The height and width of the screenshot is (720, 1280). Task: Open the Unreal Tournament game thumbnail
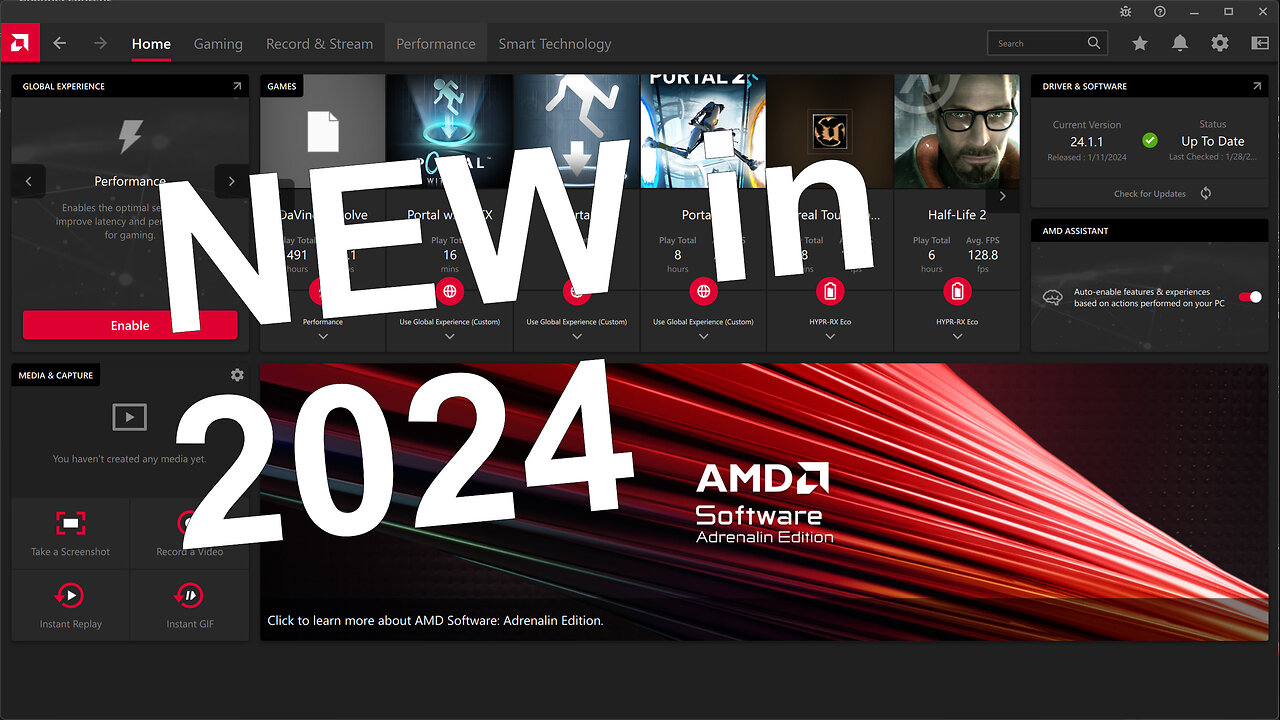(830, 131)
